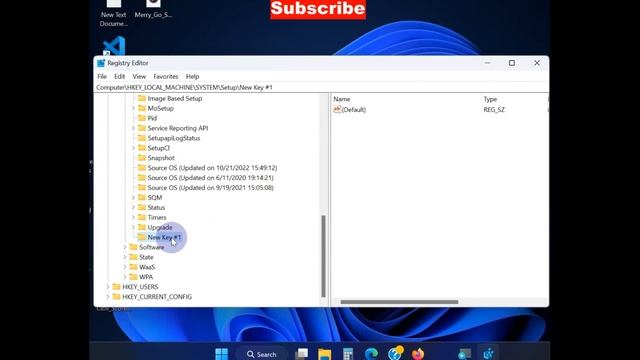Click the values pane horizontal scrollbar thumb
This screenshot has height=360, width=640.
coord(399,302)
